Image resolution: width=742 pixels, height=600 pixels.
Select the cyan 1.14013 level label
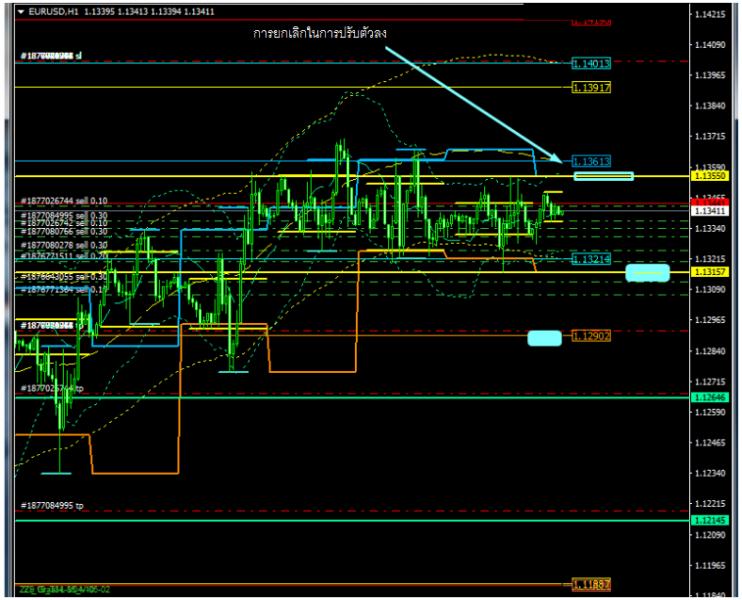(591, 63)
